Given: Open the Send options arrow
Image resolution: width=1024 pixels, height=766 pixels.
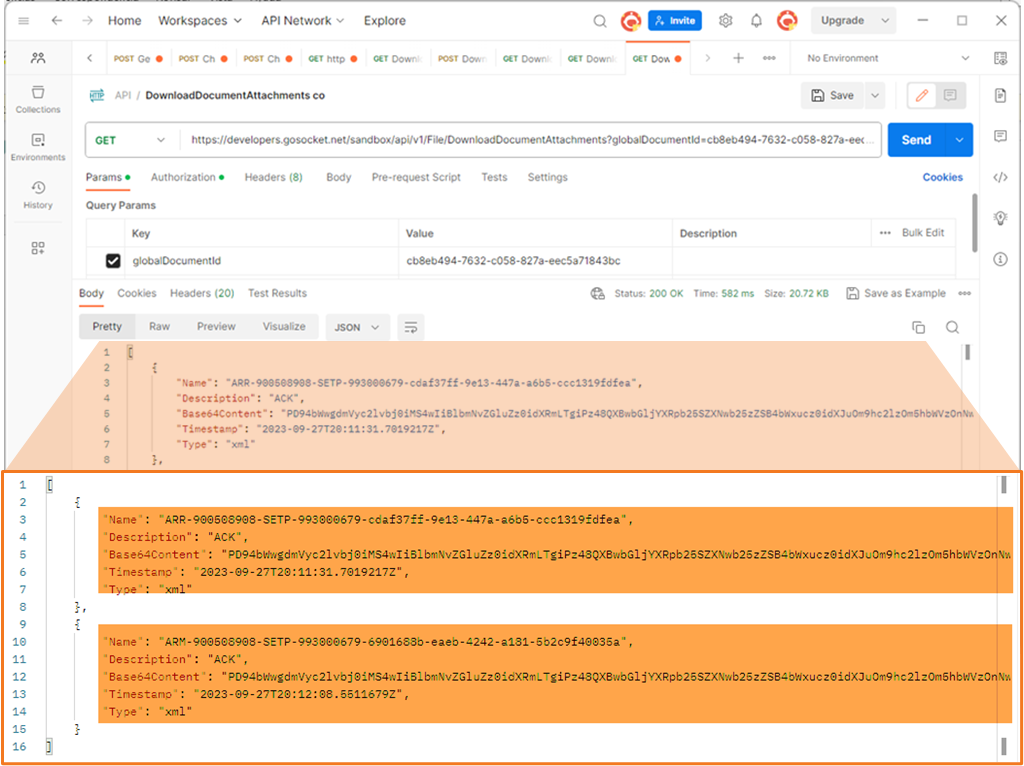Looking at the screenshot, I should pyautogui.click(x=959, y=140).
